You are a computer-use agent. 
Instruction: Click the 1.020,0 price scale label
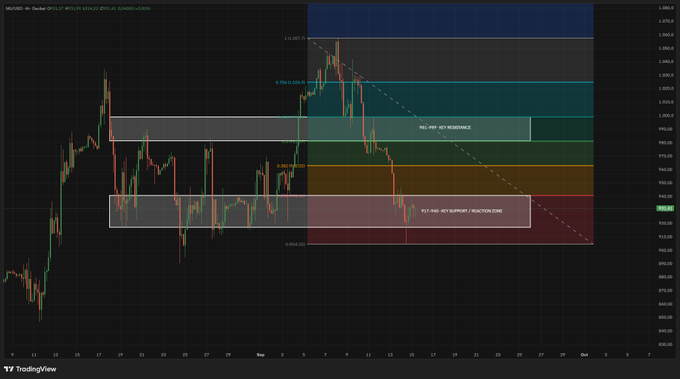click(x=666, y=88)
